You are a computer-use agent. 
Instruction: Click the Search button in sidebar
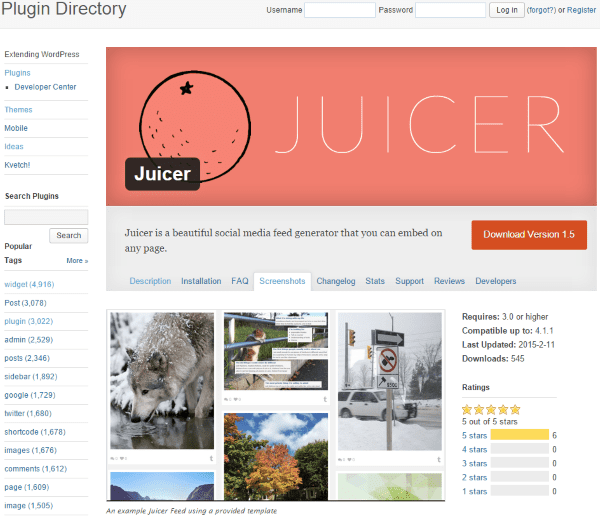[x=68, y=235]
